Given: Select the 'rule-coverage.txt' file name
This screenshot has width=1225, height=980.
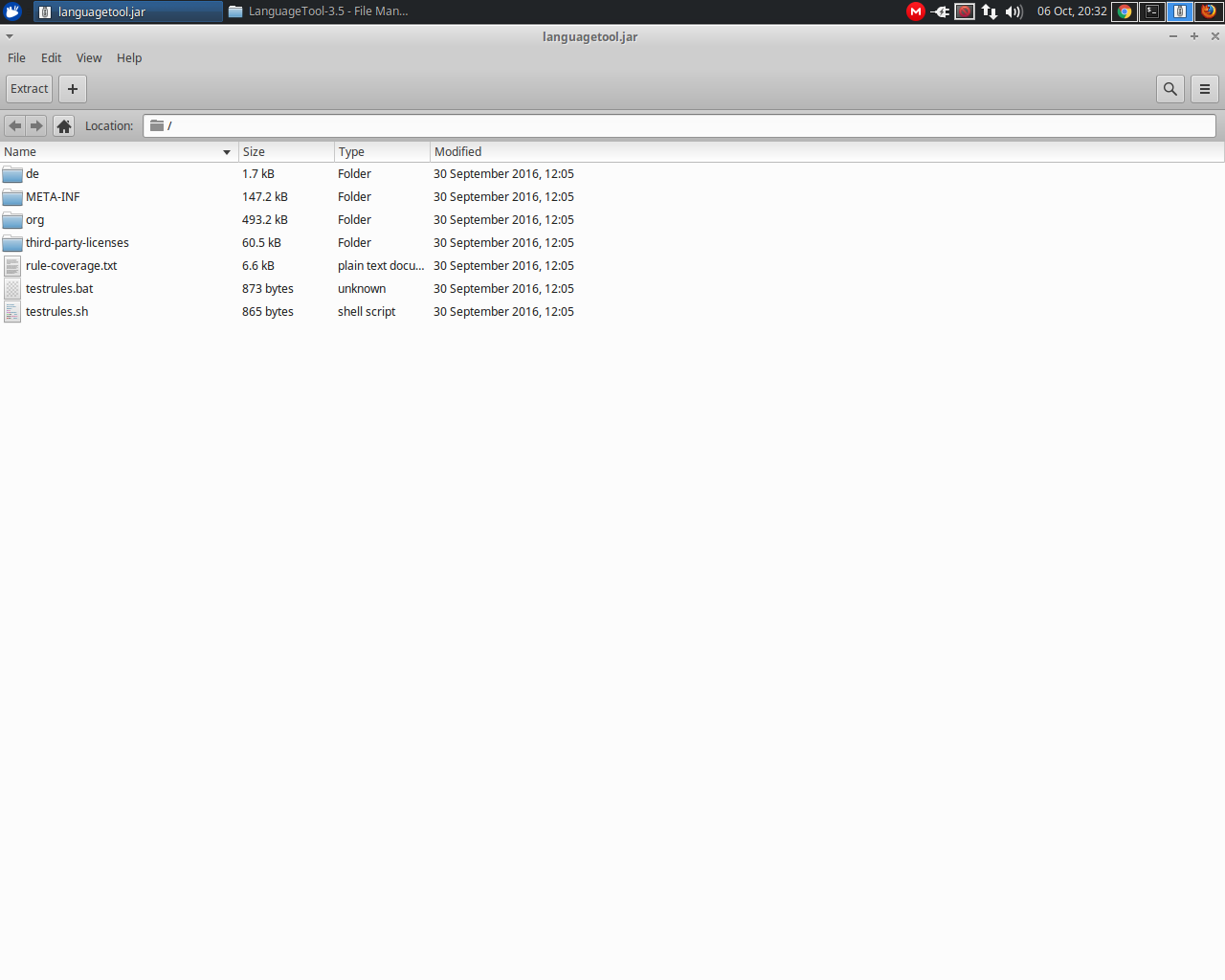Looking at the screenshot, I should pos(72,266).
